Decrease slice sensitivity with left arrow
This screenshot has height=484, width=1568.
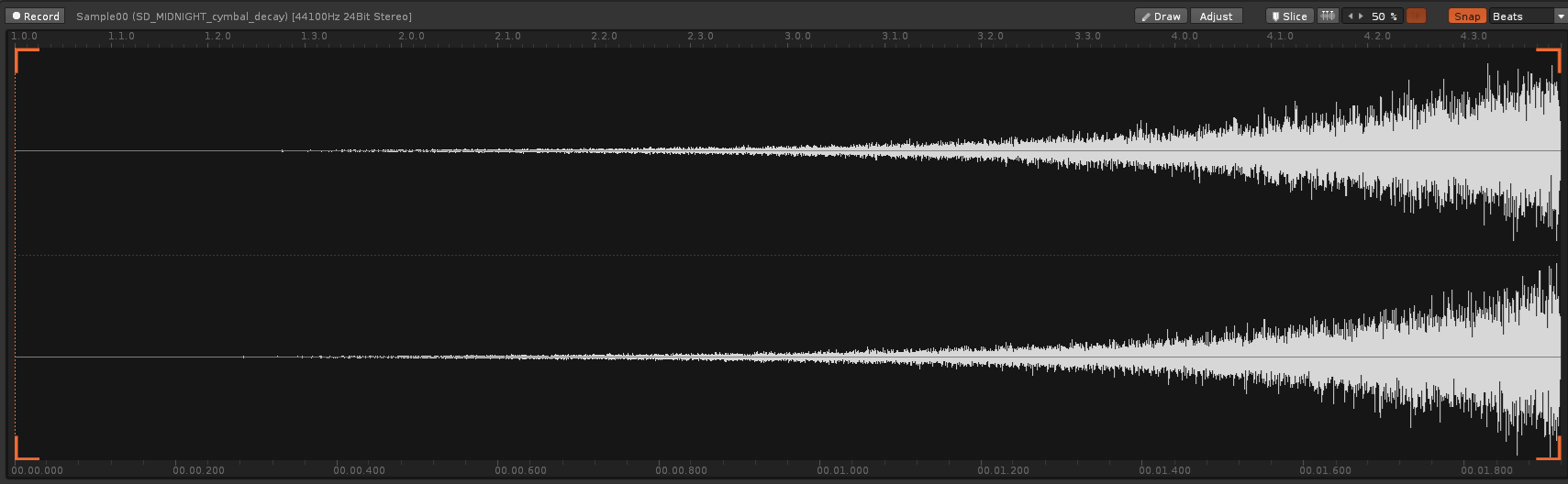[x=1350, y=16]
